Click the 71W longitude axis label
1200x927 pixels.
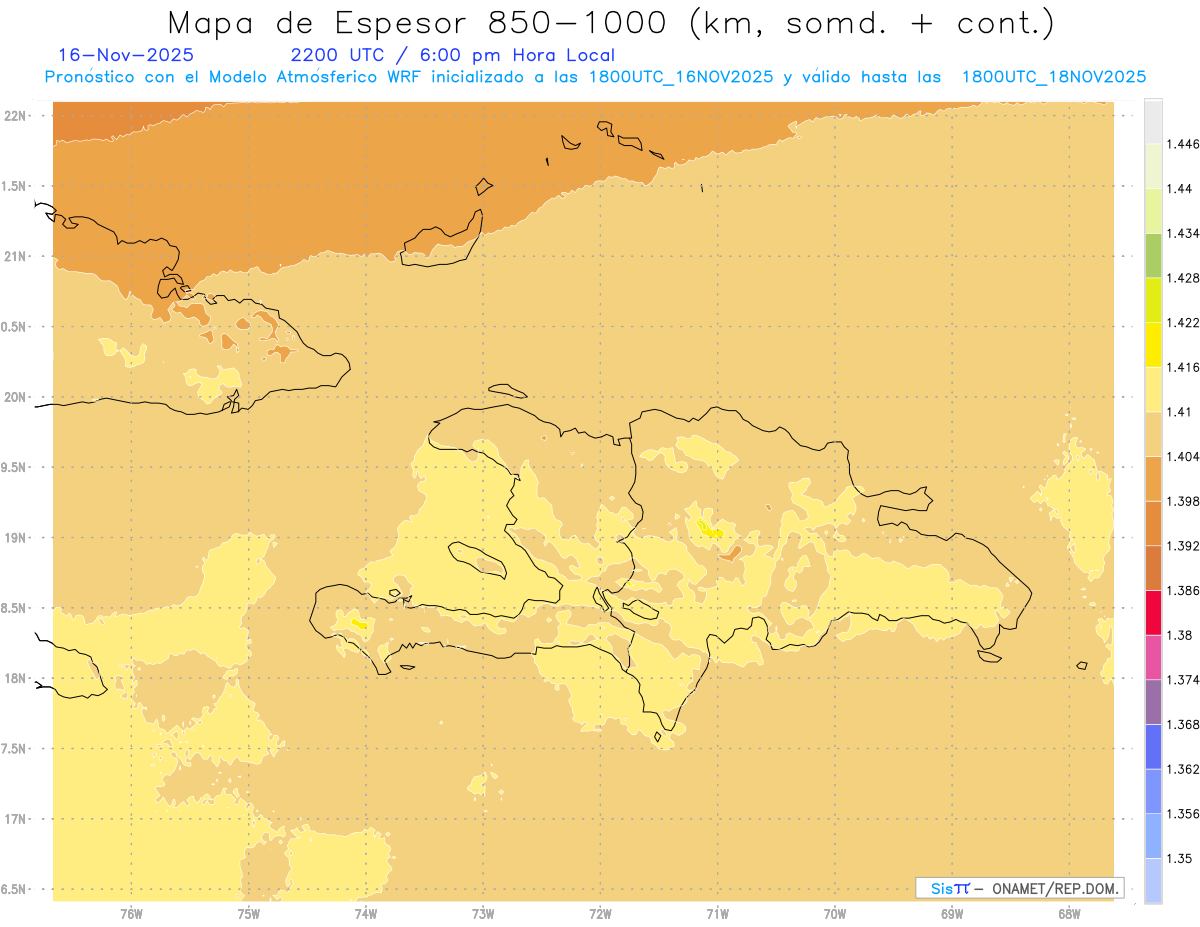click(x=717, y=914)
